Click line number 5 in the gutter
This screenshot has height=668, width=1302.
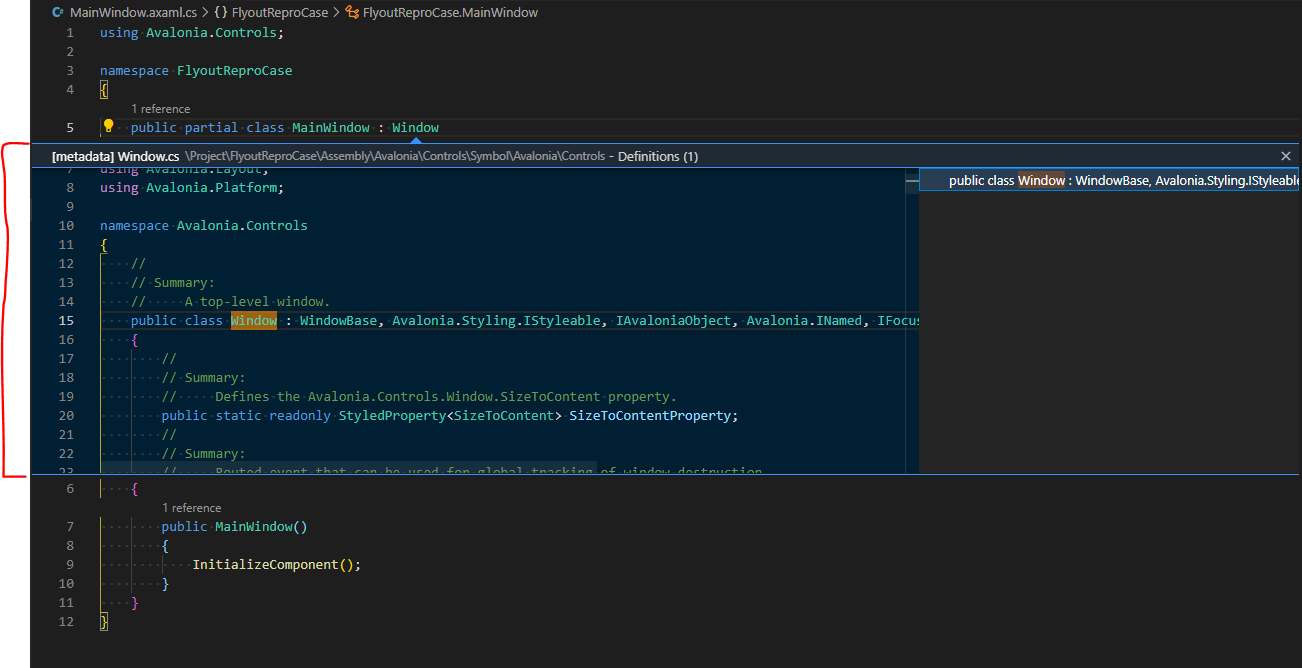(x=70, y=127)
